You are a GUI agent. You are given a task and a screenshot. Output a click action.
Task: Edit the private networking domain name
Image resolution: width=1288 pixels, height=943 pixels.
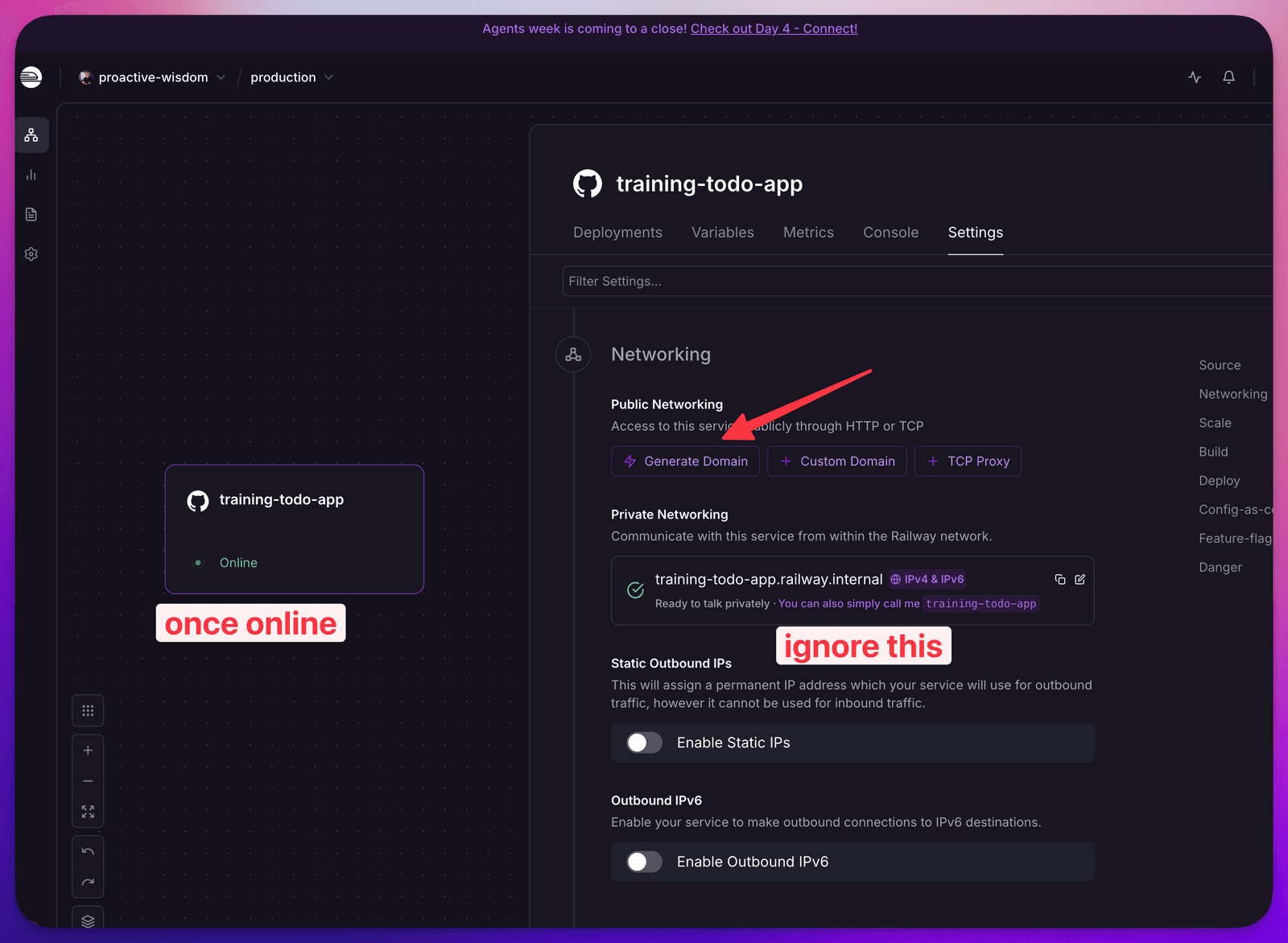pyautogui.click(x=1080, y=579)
